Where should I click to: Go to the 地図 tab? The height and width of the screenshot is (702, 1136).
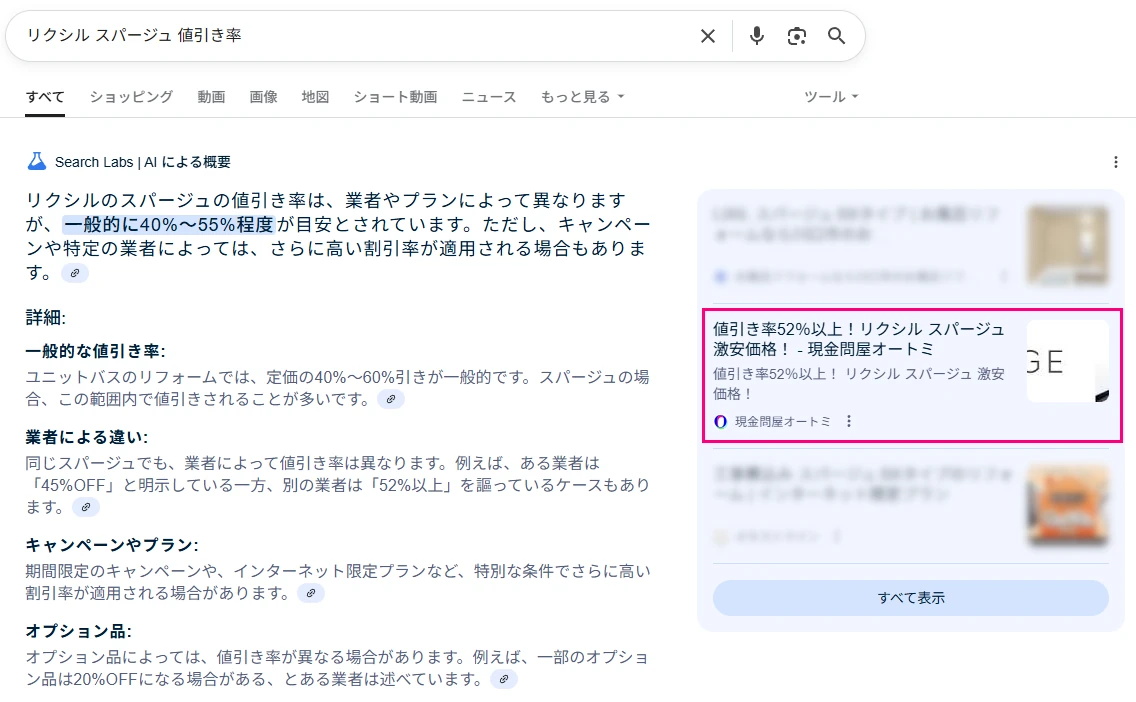point(315,97)
